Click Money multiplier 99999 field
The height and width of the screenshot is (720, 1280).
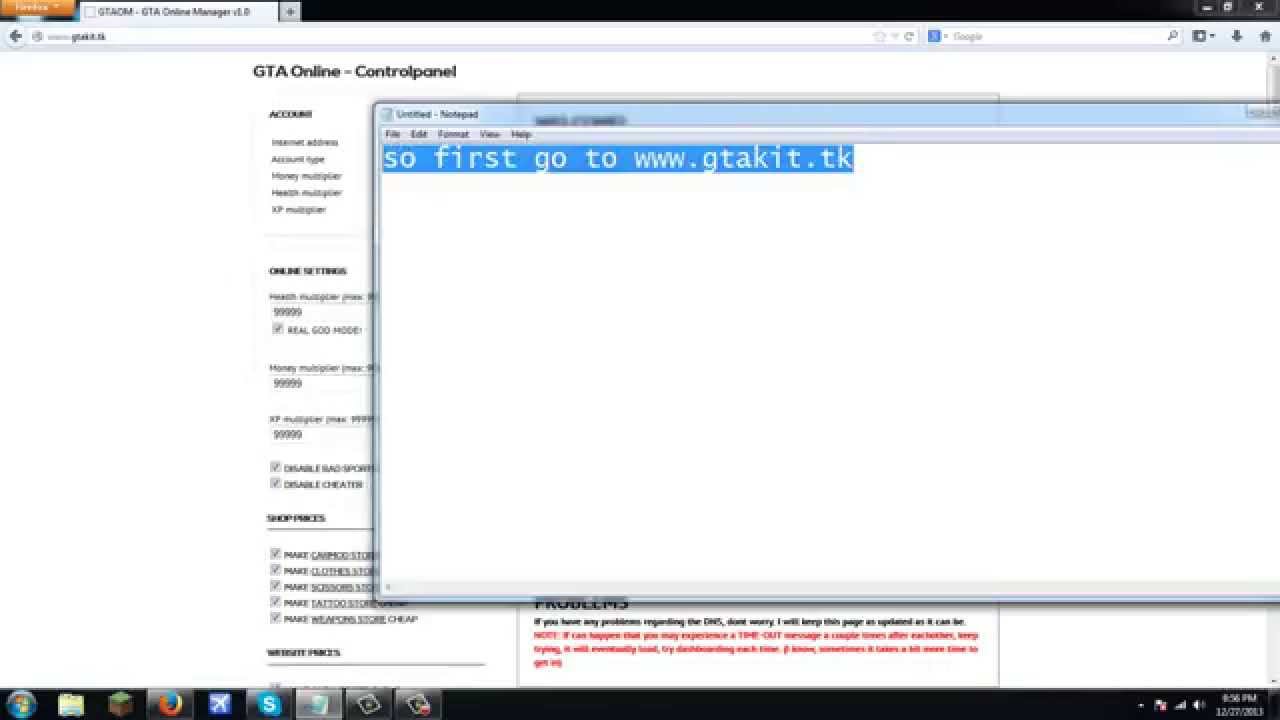322,383
